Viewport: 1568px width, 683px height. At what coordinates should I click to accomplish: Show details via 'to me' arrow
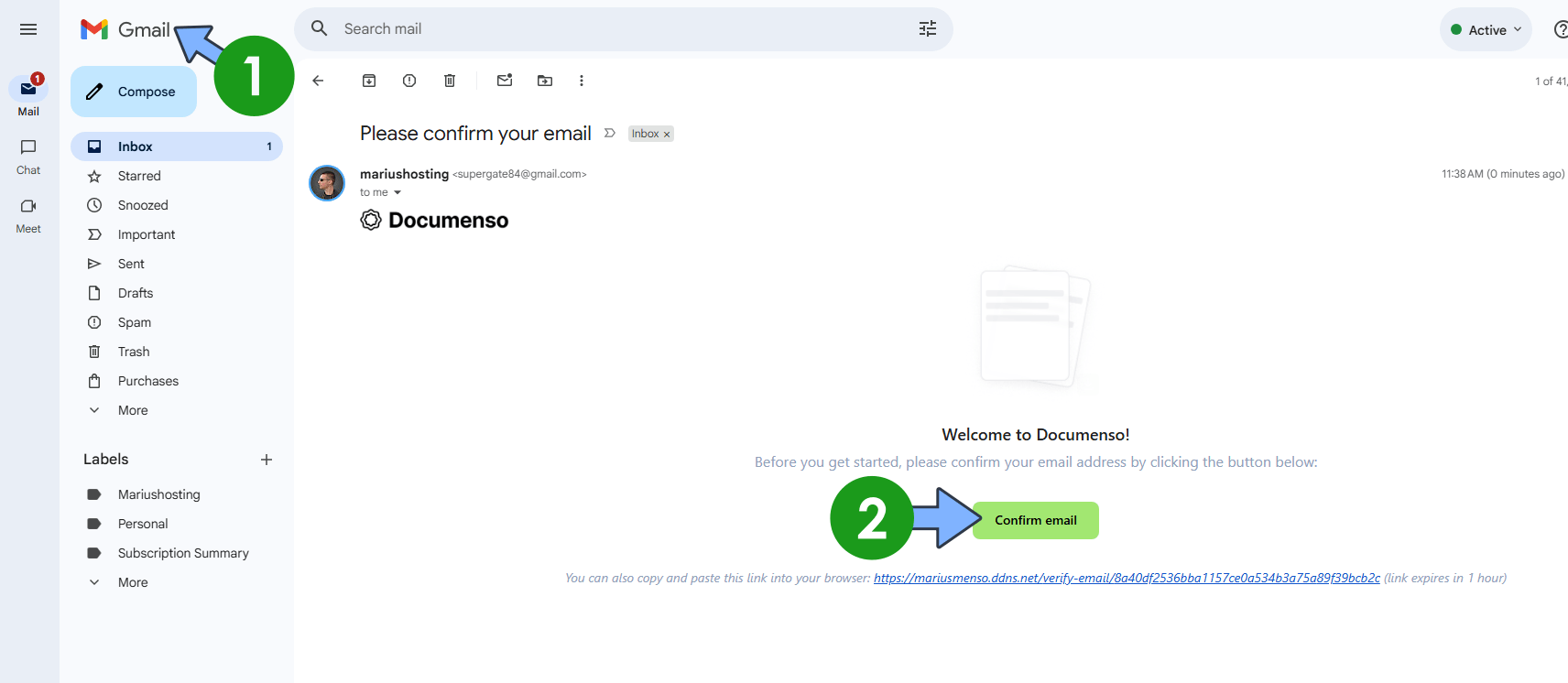[x=397, y=192]
